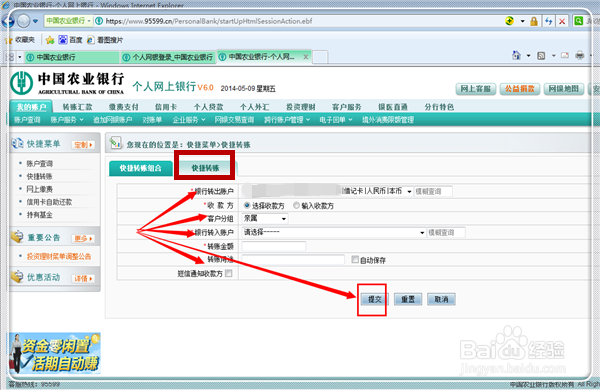This screenshot has height=390, width=600.
Task: Click the browser back arrow button
Action: [x=7, y=21]
